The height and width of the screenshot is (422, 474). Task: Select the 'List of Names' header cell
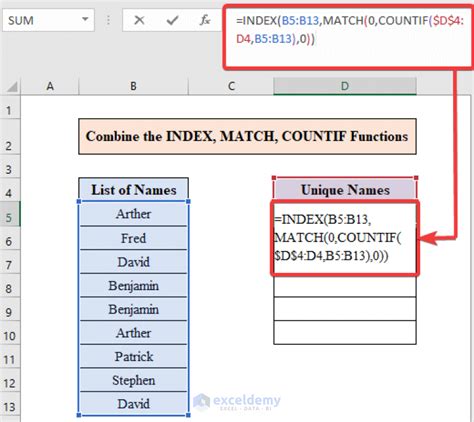click(134, 190)
